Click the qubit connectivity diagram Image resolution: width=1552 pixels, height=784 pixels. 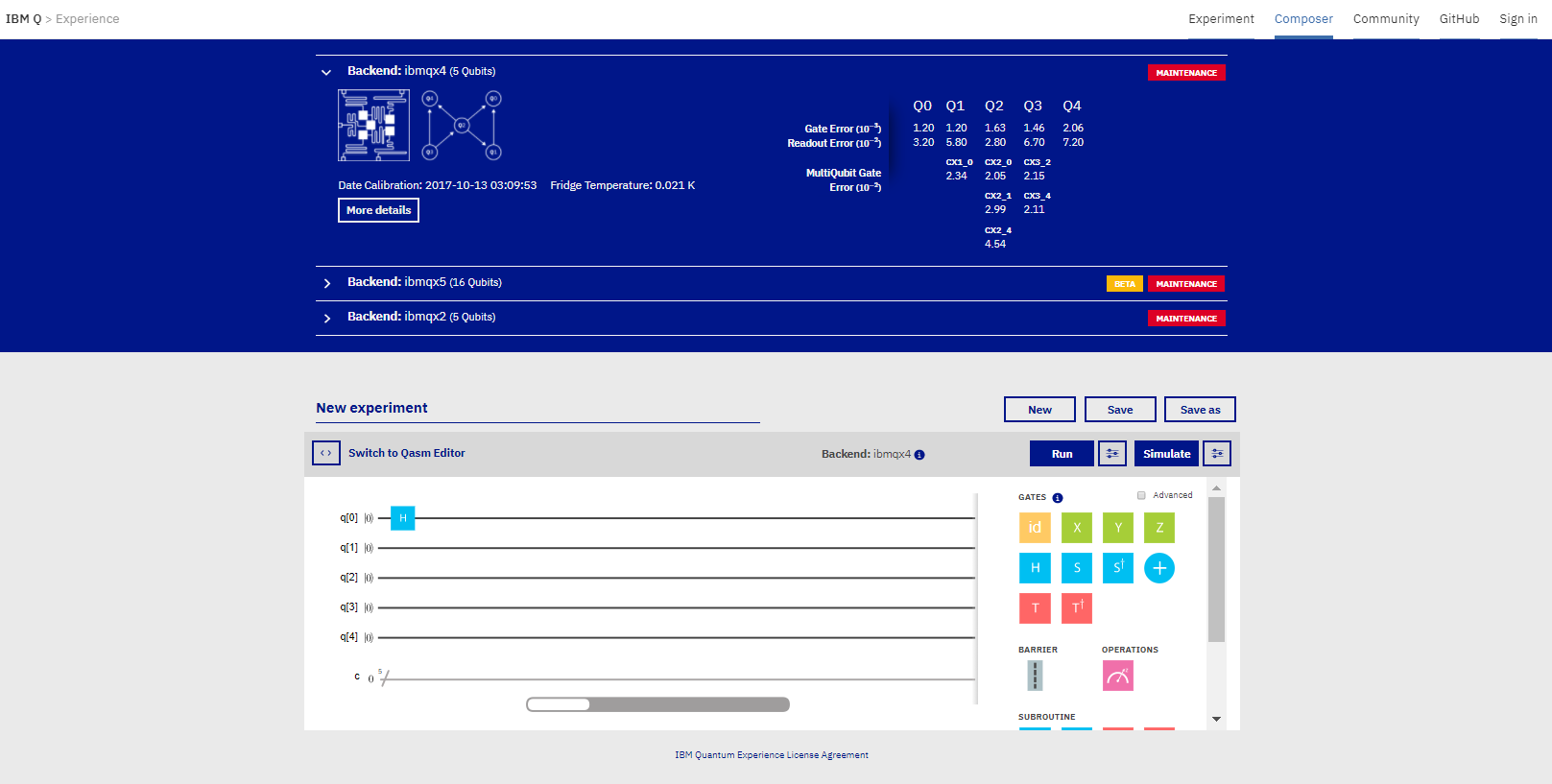click(462, 125)
